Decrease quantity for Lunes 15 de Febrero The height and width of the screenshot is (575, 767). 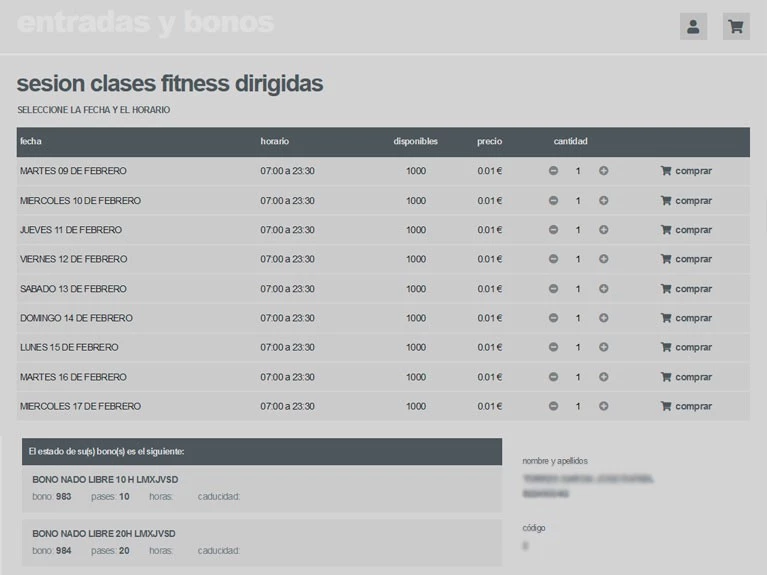click(553, 348)
